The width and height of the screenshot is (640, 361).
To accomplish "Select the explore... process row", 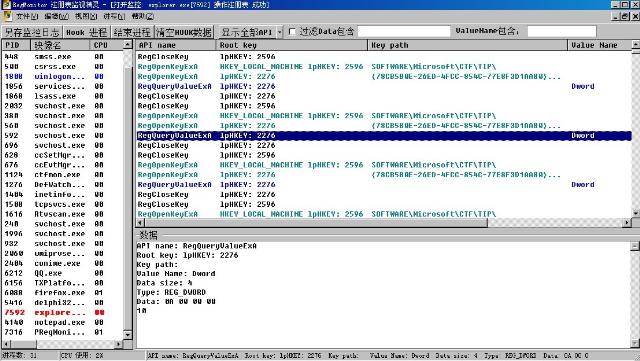I will [62, 312].
